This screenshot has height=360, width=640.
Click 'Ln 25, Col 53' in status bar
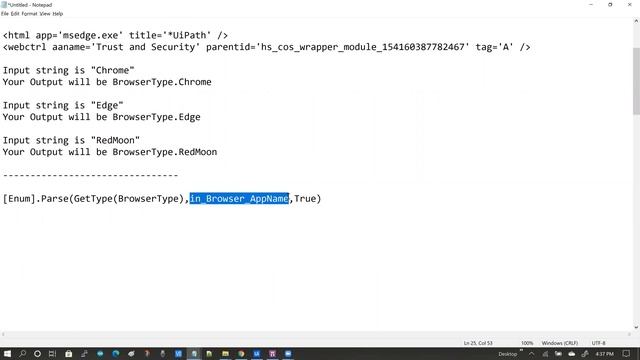(x=478, y=343)
